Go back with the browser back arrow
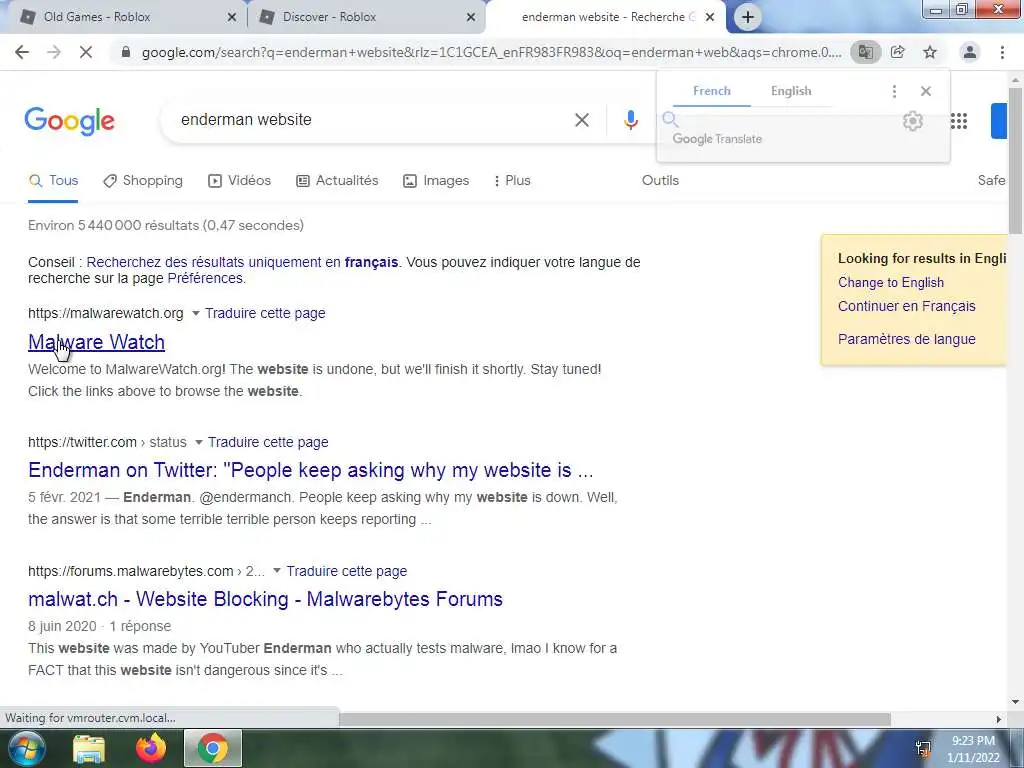Viewport: 1024px width, 768px height. coord(22,52)
